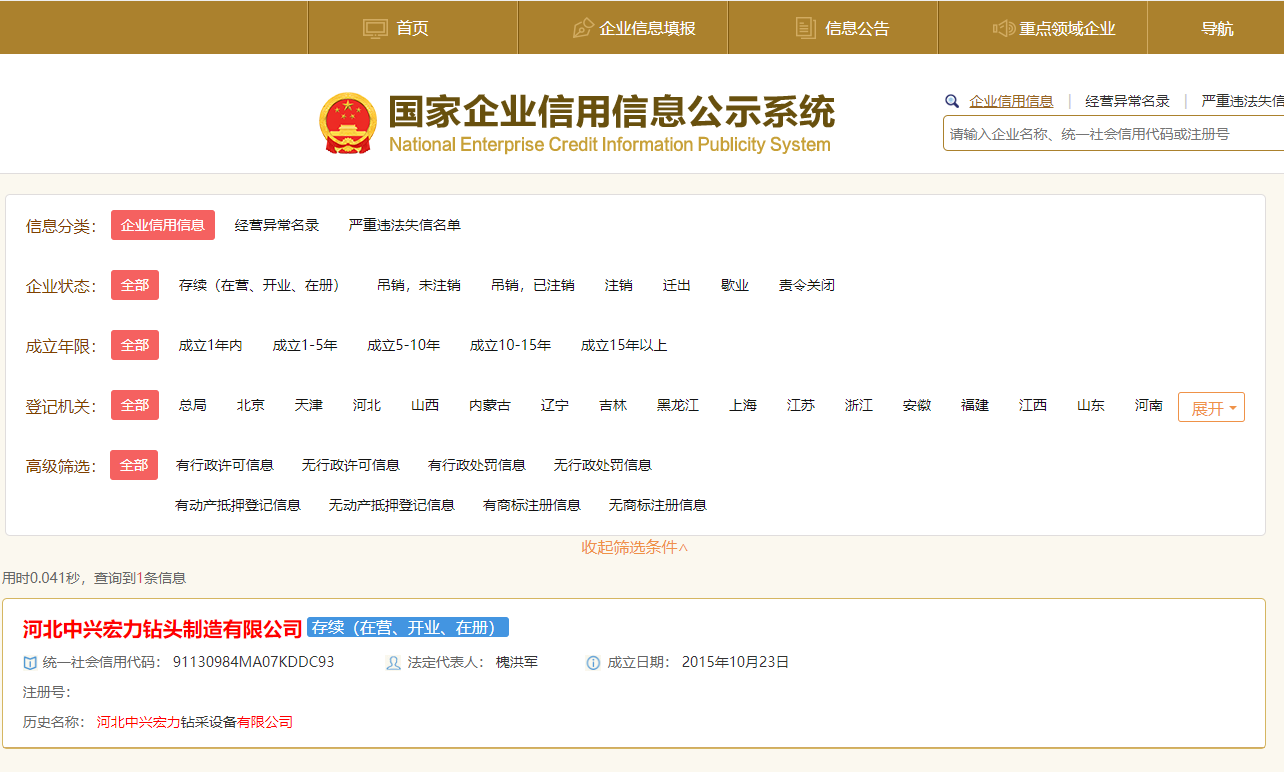Filter 登记机关 by 河北
Viewport: 1284px width, 772px height.
click(x=367, y=405)
